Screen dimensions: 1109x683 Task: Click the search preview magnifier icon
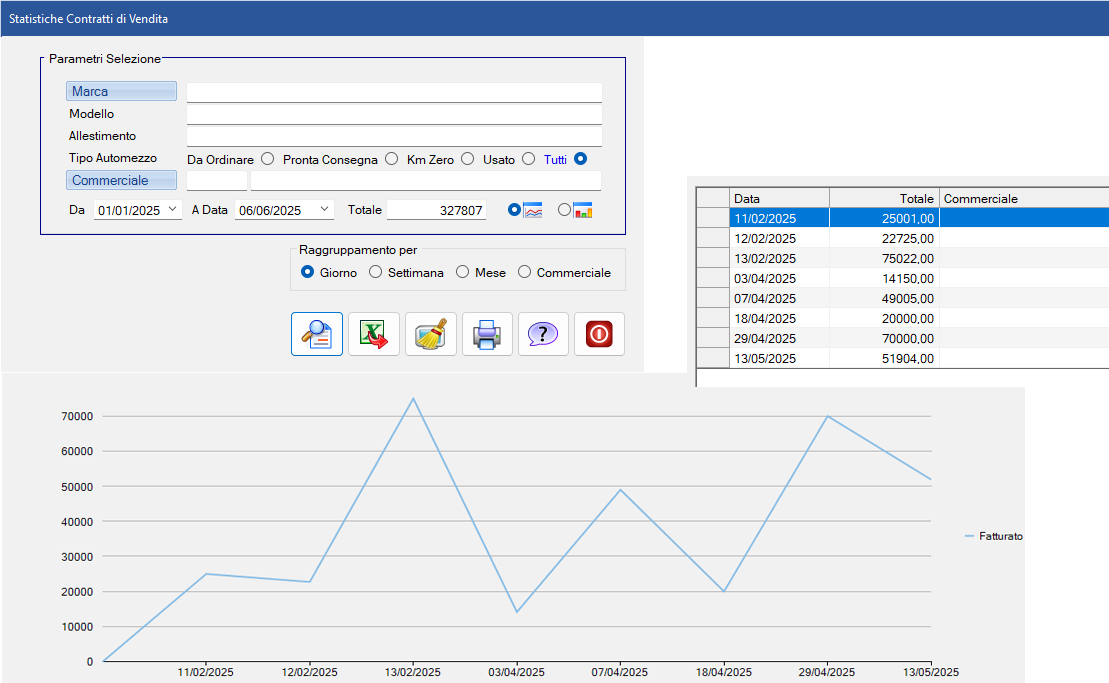317,334
